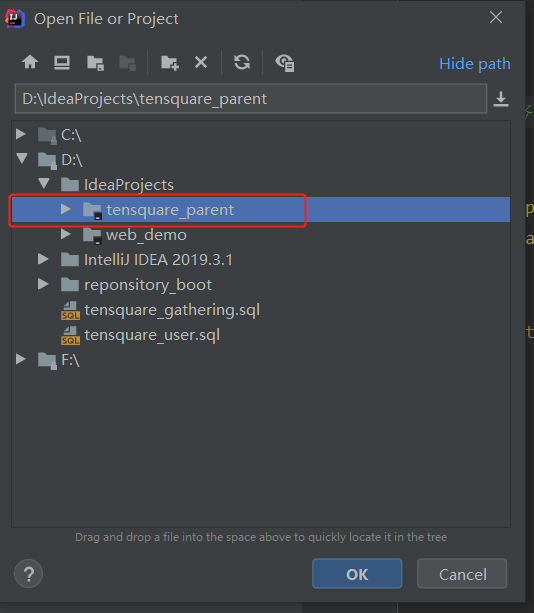
Task: Collapse the D:\ drive node
Action: 22,158
